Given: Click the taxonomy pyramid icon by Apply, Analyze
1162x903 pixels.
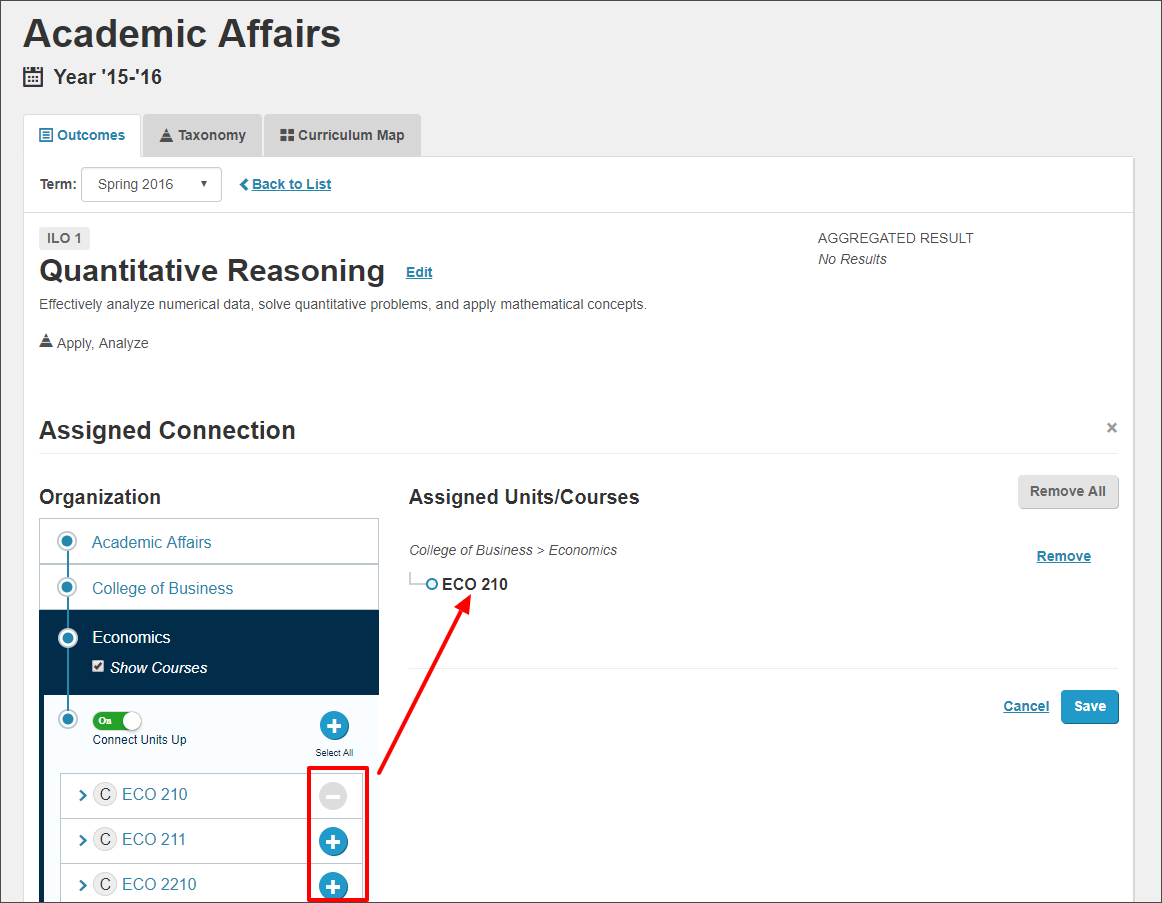Looking at the screenshot, I should tap(46, 341).
